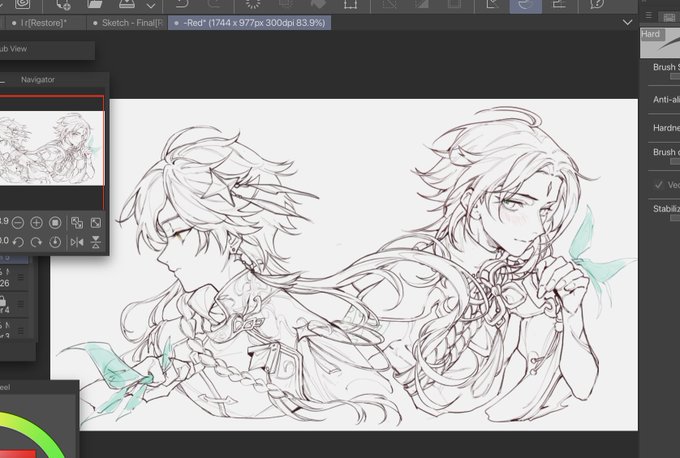Adjust the Brush density slider
Viewport: 680px width, 458px height.
tap(675, 161)
